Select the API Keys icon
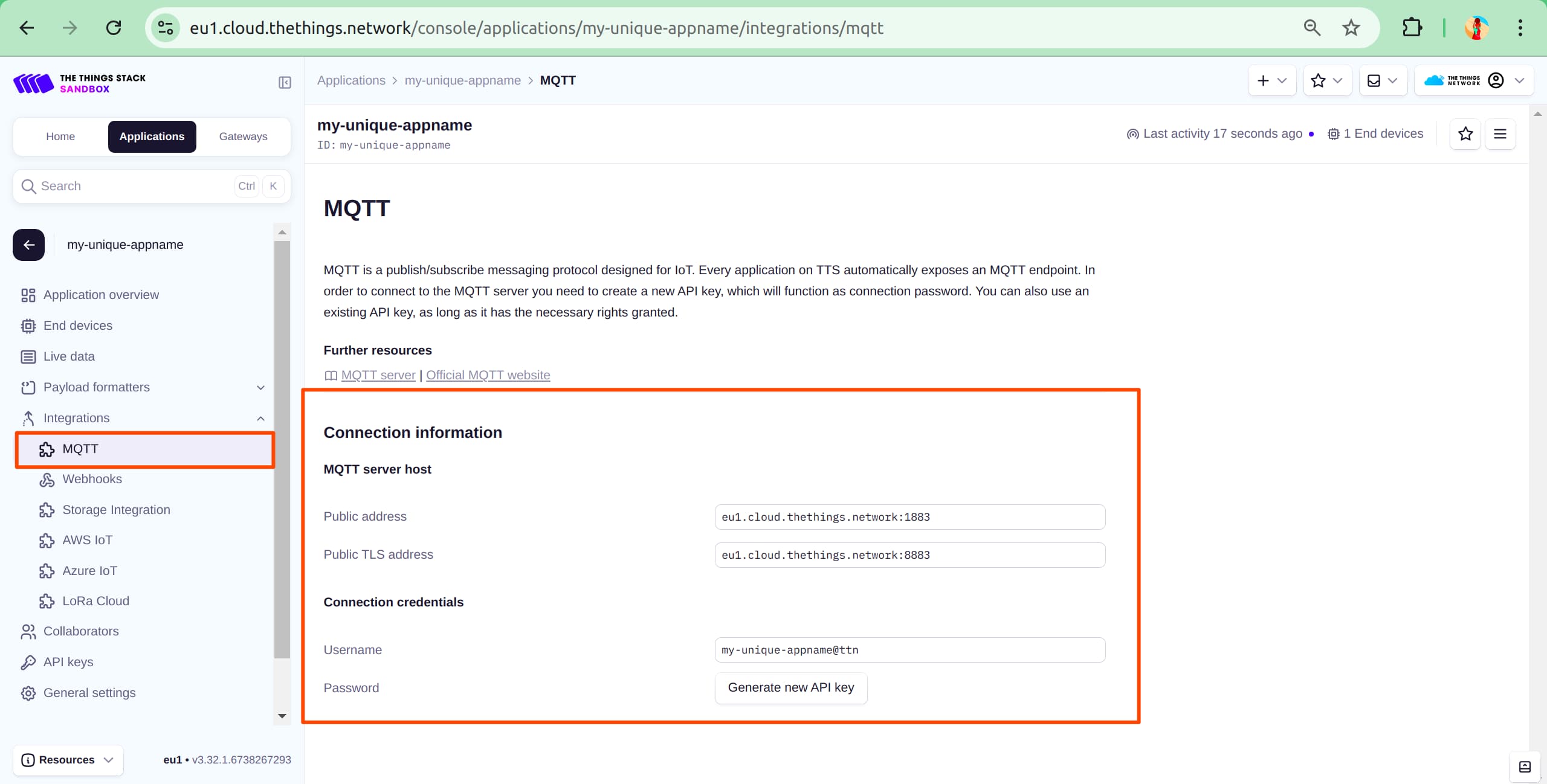The width and height of the screenshot is (1547, 784). click(29, 661)
